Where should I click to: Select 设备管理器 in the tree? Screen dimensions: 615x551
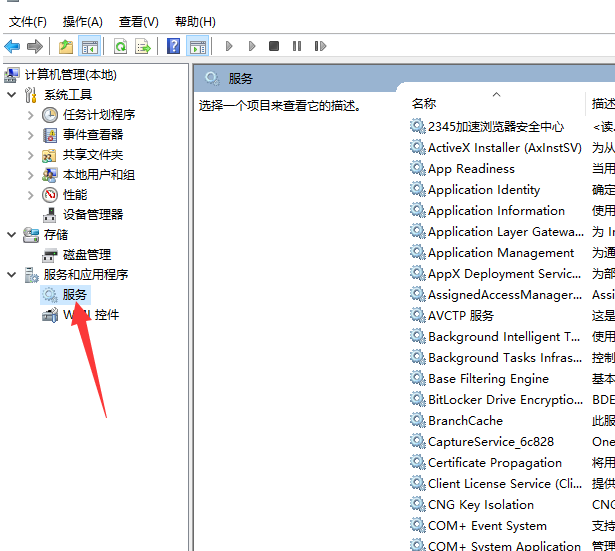click(x=93, y=215)
